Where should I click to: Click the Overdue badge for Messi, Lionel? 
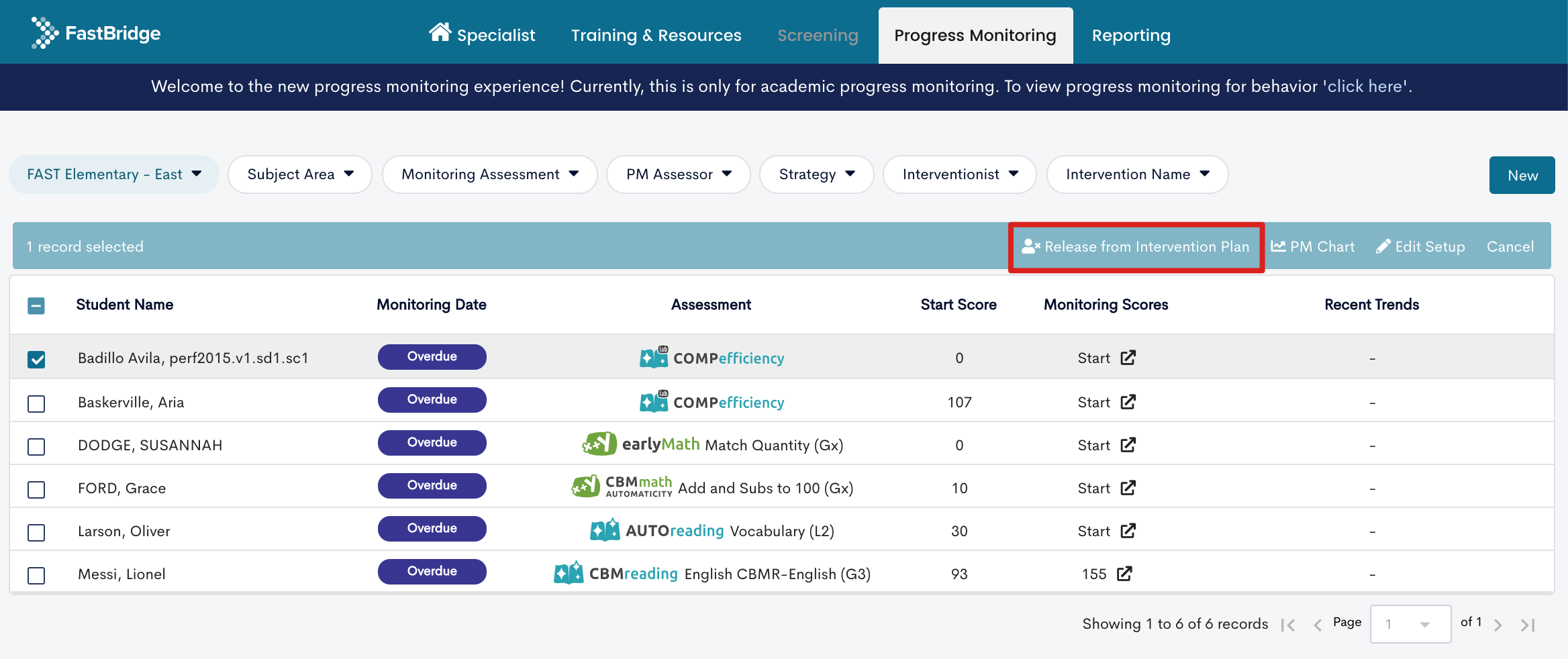click(x=432, y=571)
